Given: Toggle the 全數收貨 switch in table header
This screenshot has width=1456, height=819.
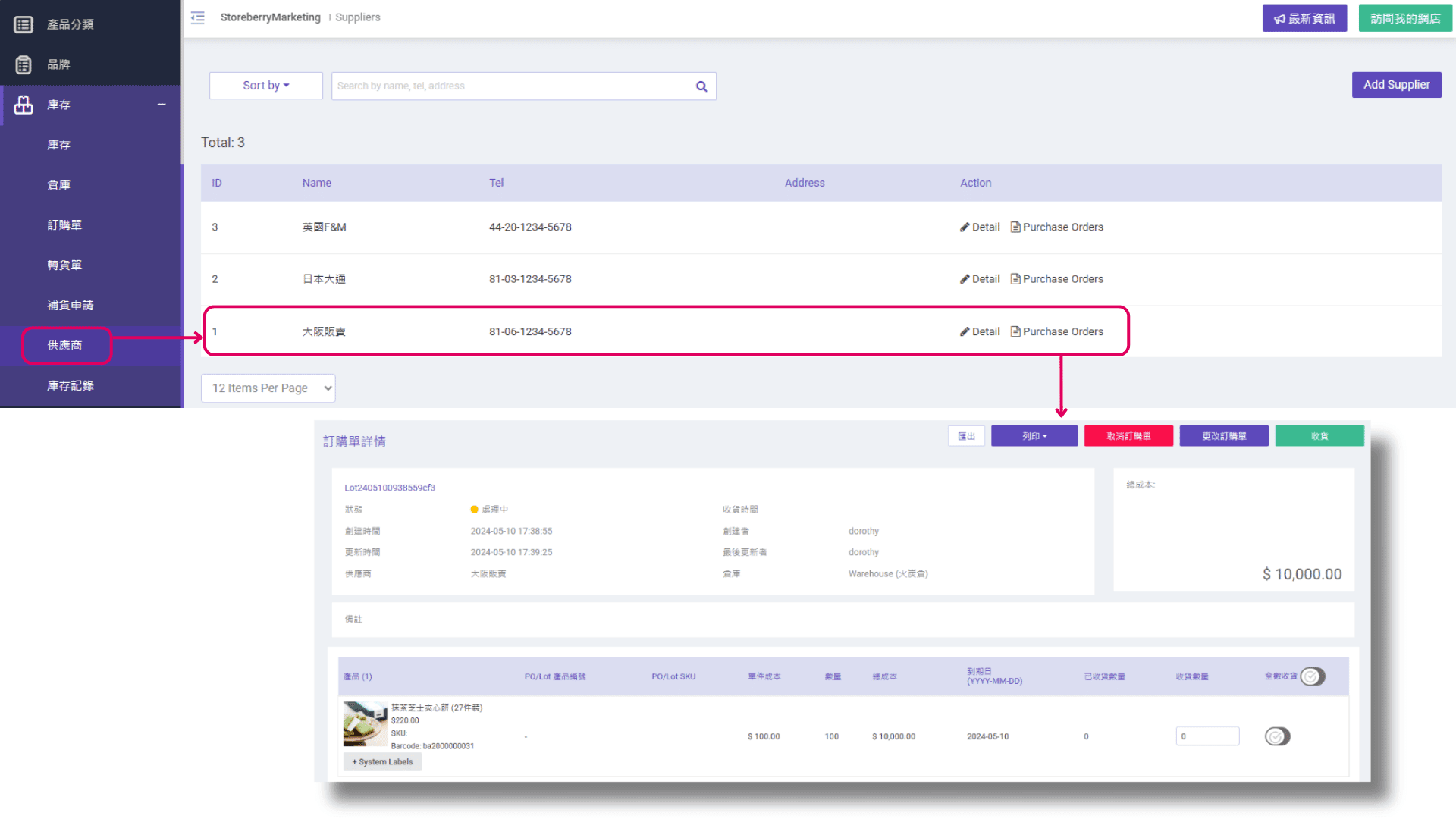Looking at the screenshot, I should pos(1313,676).
